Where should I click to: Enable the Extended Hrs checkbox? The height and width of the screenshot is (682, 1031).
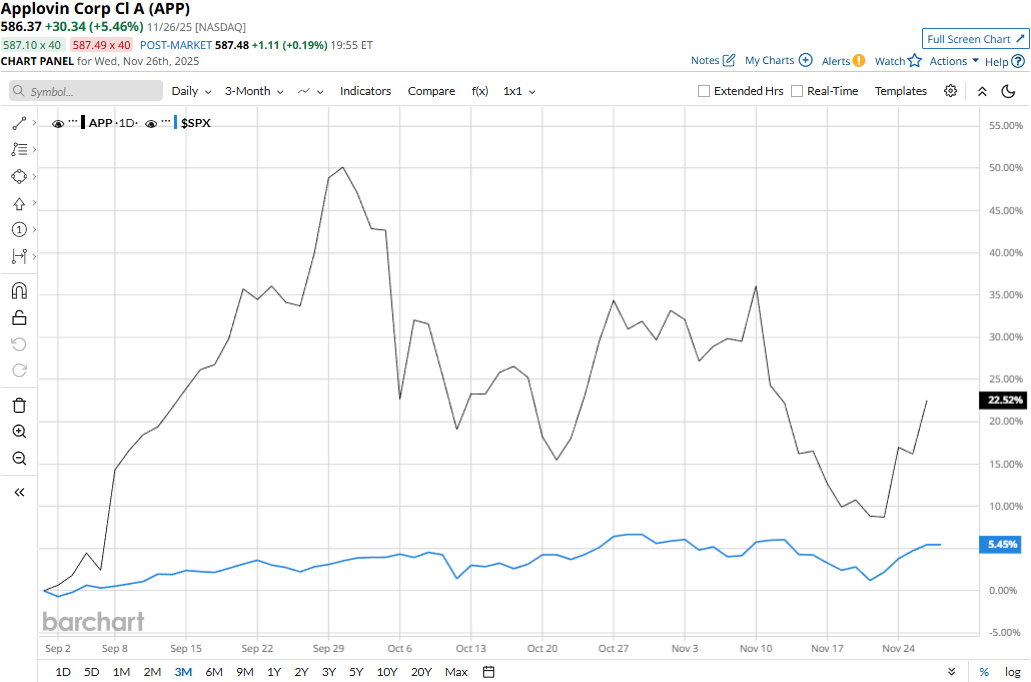[x=704, y=91]
